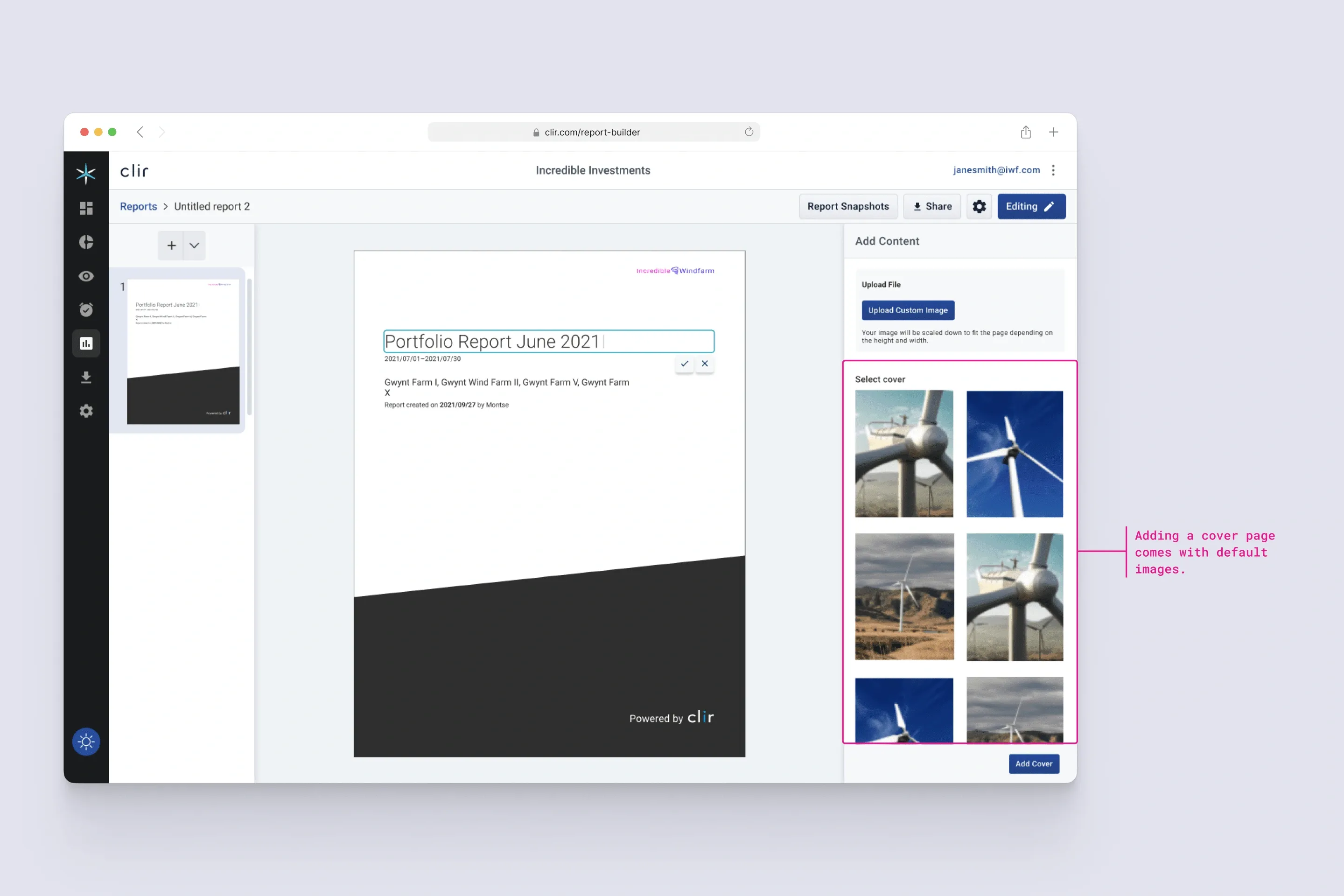The width and height of the screenshot is (1344, 896).
Task: Click the add page plus button
Action: click(171, 245)
